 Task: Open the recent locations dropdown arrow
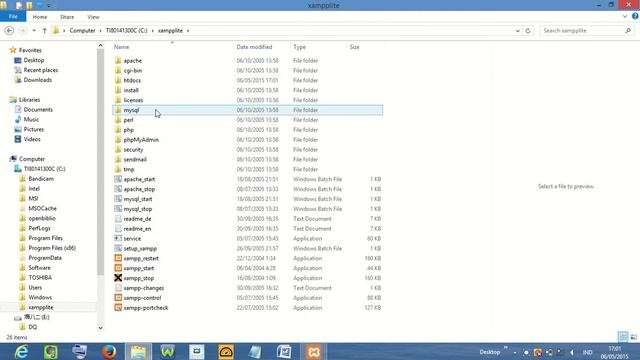(x=34, y=31)
